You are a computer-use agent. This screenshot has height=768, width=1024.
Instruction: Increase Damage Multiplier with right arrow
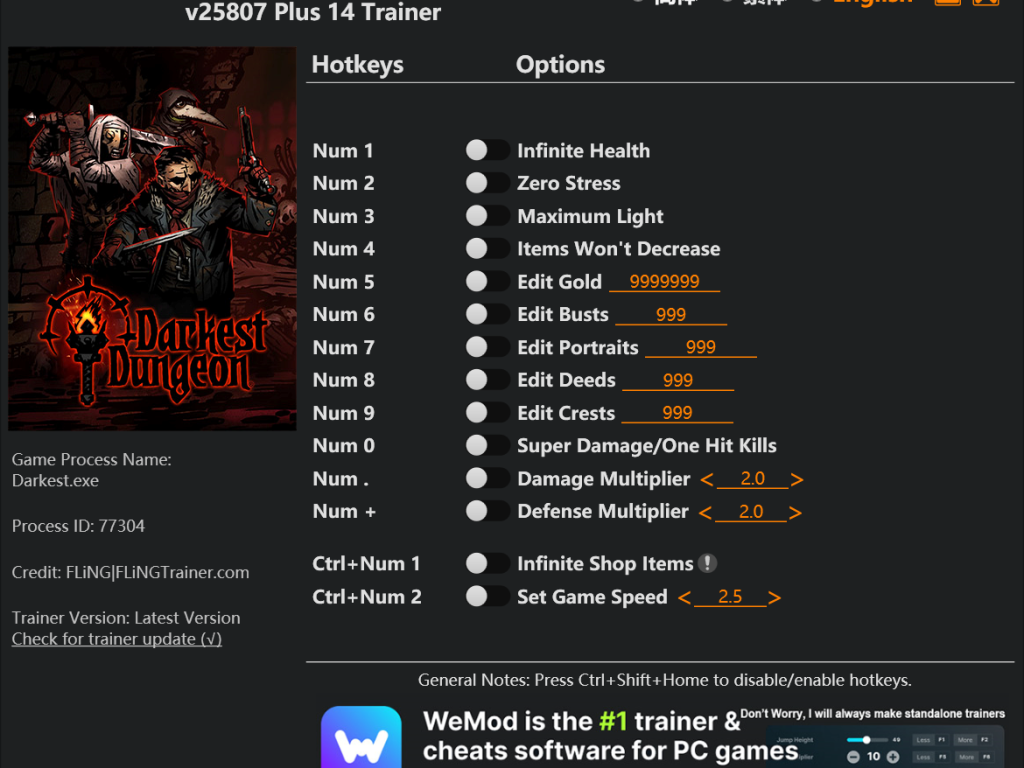click(796, 480)
